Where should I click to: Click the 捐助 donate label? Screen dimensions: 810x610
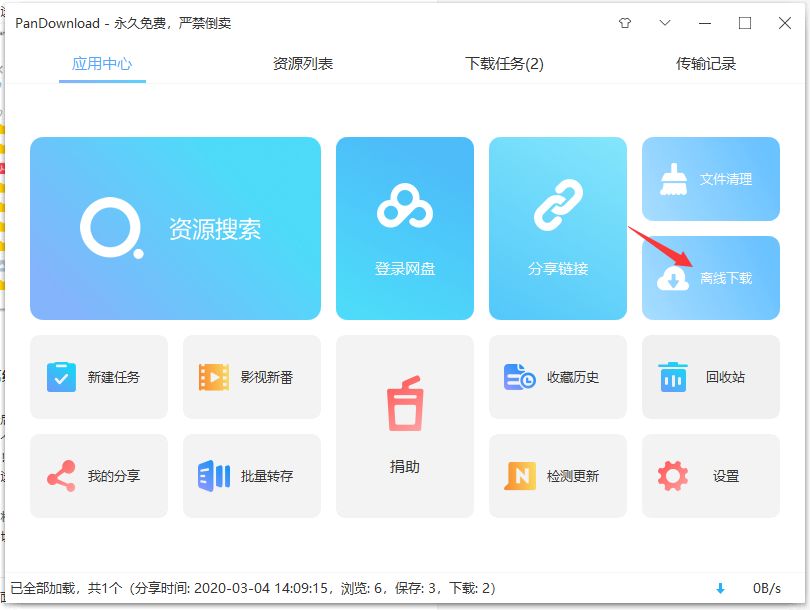[404, 466]
